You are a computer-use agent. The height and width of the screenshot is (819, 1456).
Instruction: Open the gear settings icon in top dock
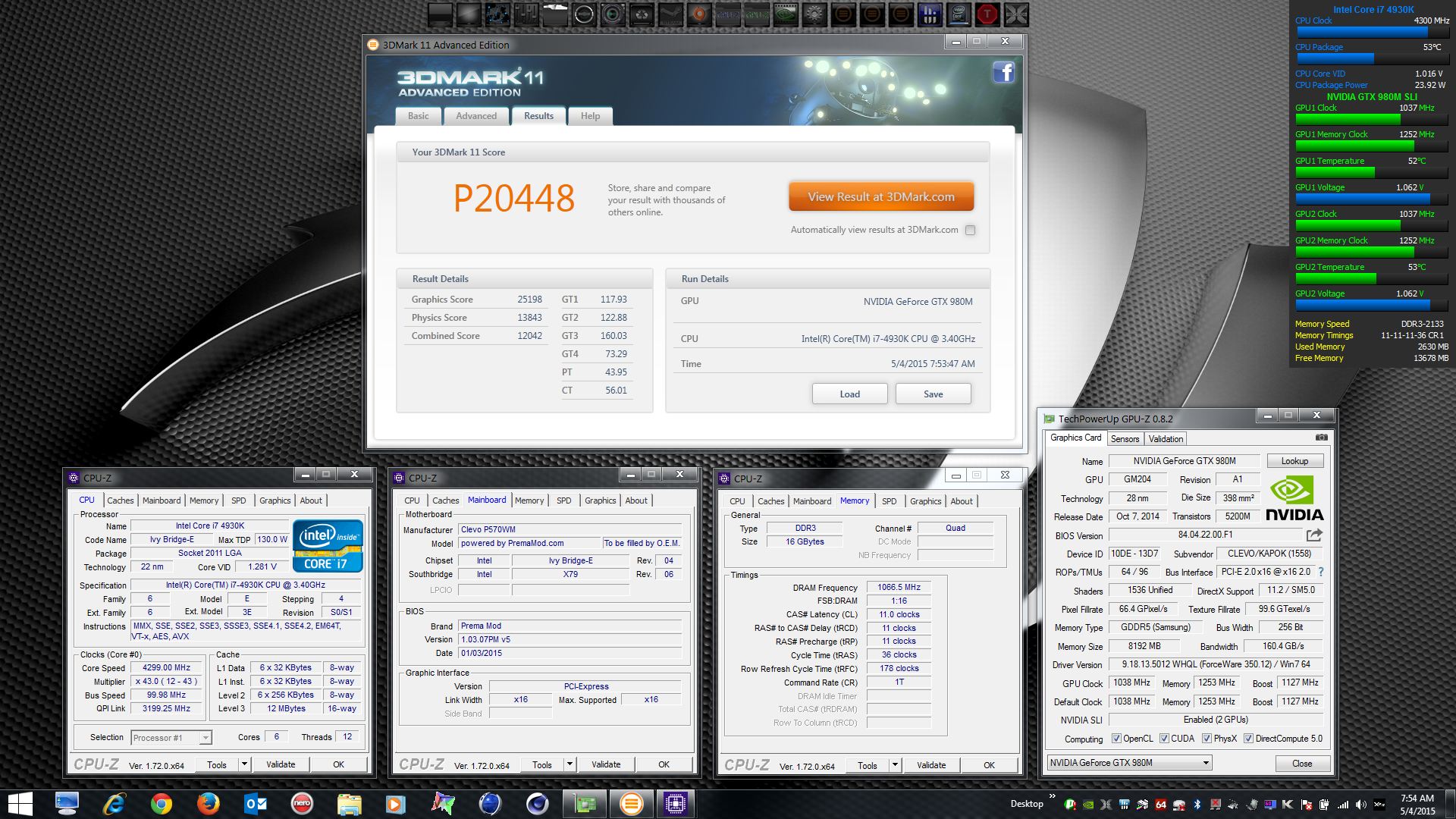(814, 14)
